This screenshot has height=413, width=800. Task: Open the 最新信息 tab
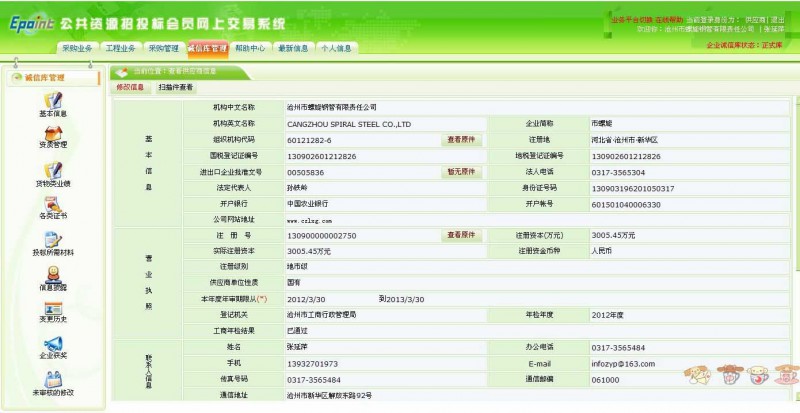293,48
